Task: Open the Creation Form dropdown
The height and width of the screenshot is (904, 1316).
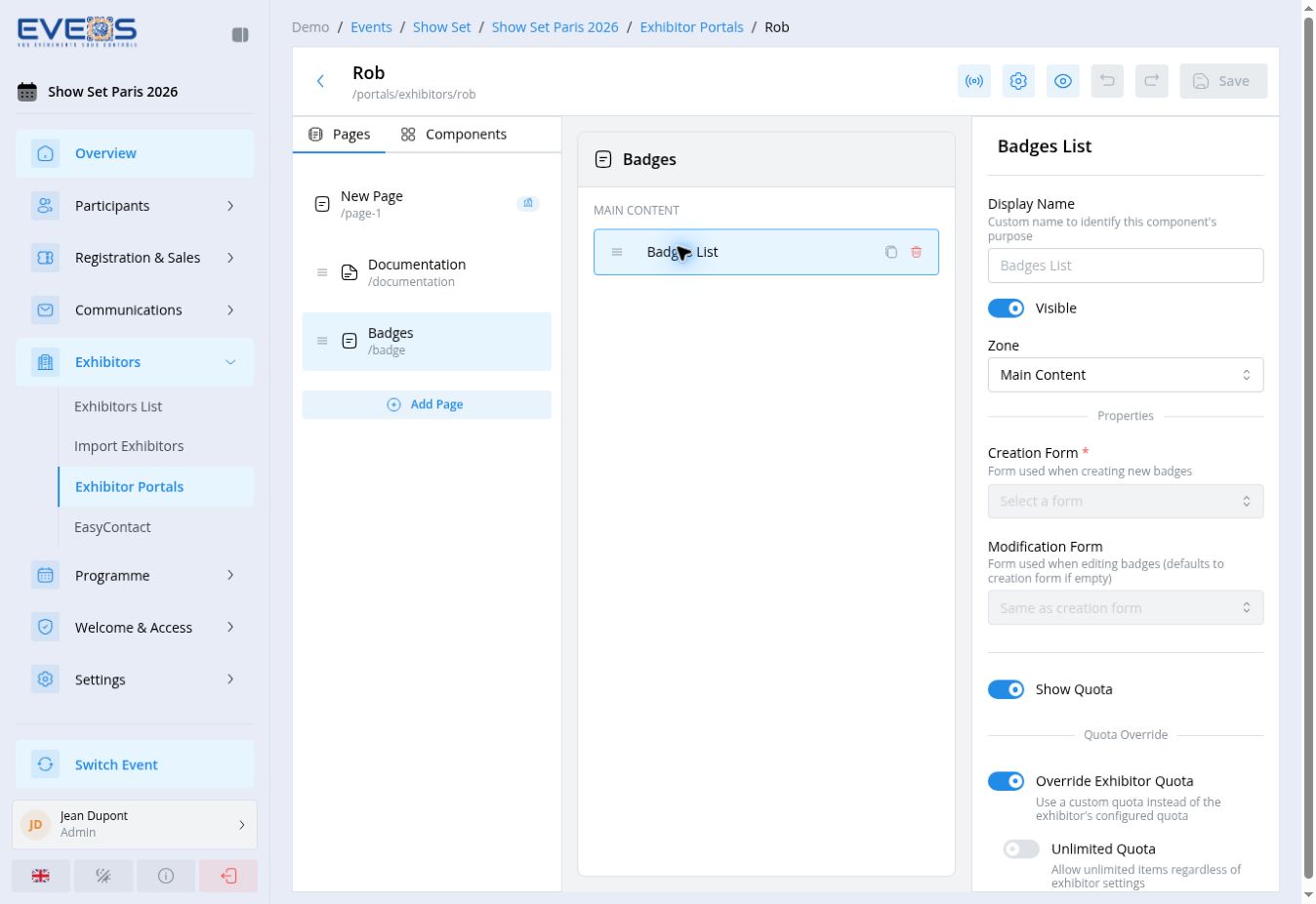Action: 1126,501
